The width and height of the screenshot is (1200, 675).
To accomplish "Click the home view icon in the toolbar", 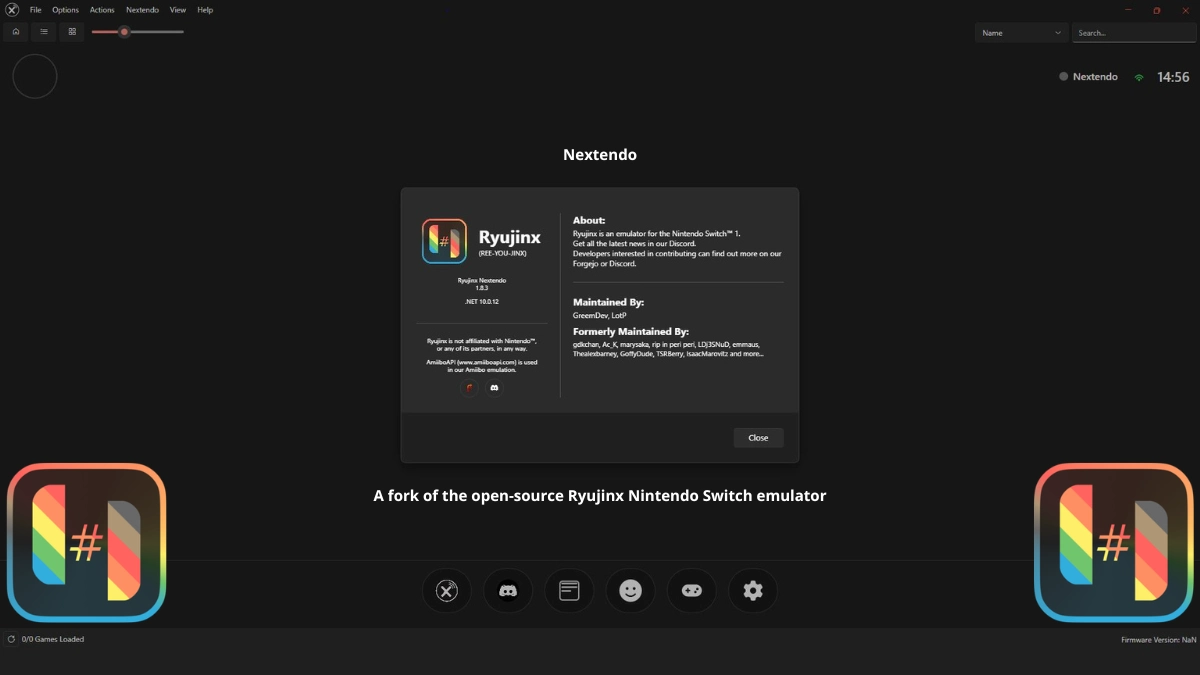I will pyautogui.click(x=16, y=32).
